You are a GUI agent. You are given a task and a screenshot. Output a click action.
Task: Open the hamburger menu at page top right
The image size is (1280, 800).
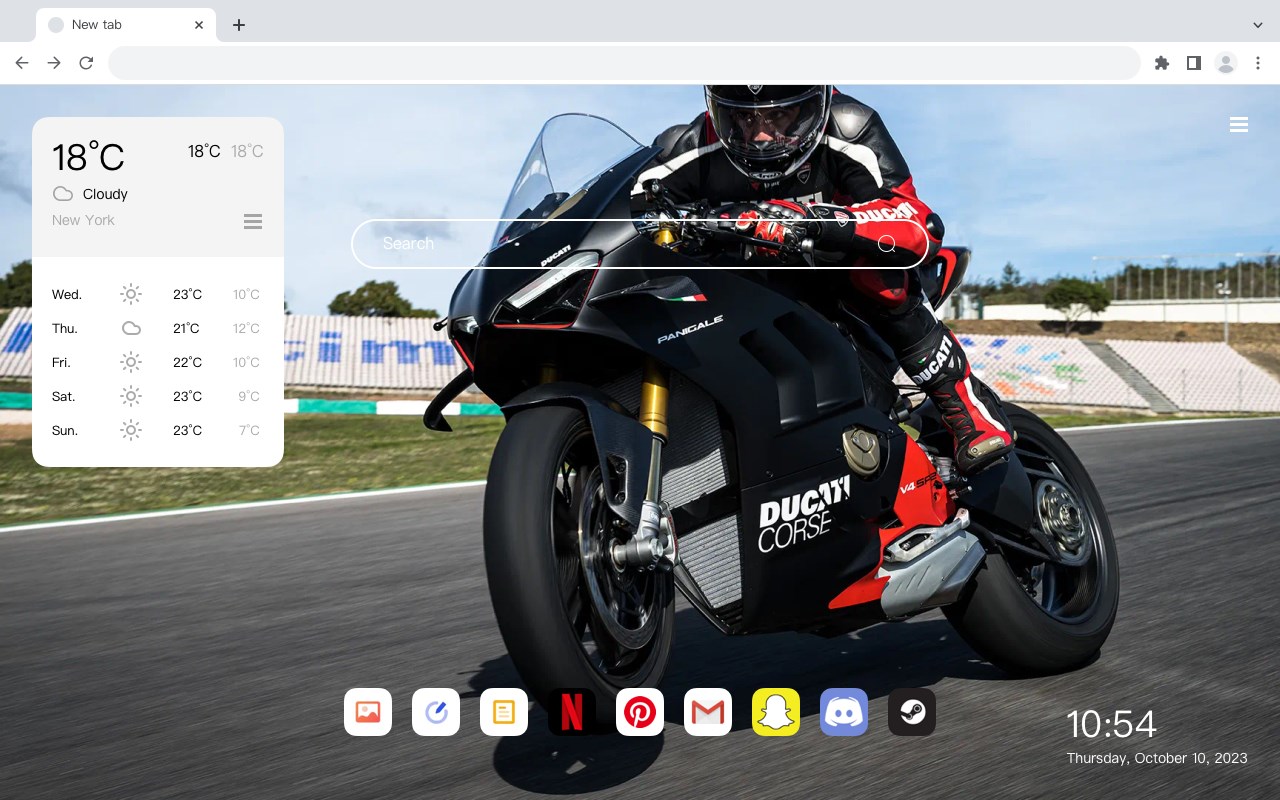pyautogui.click(x=1239, y=125)
